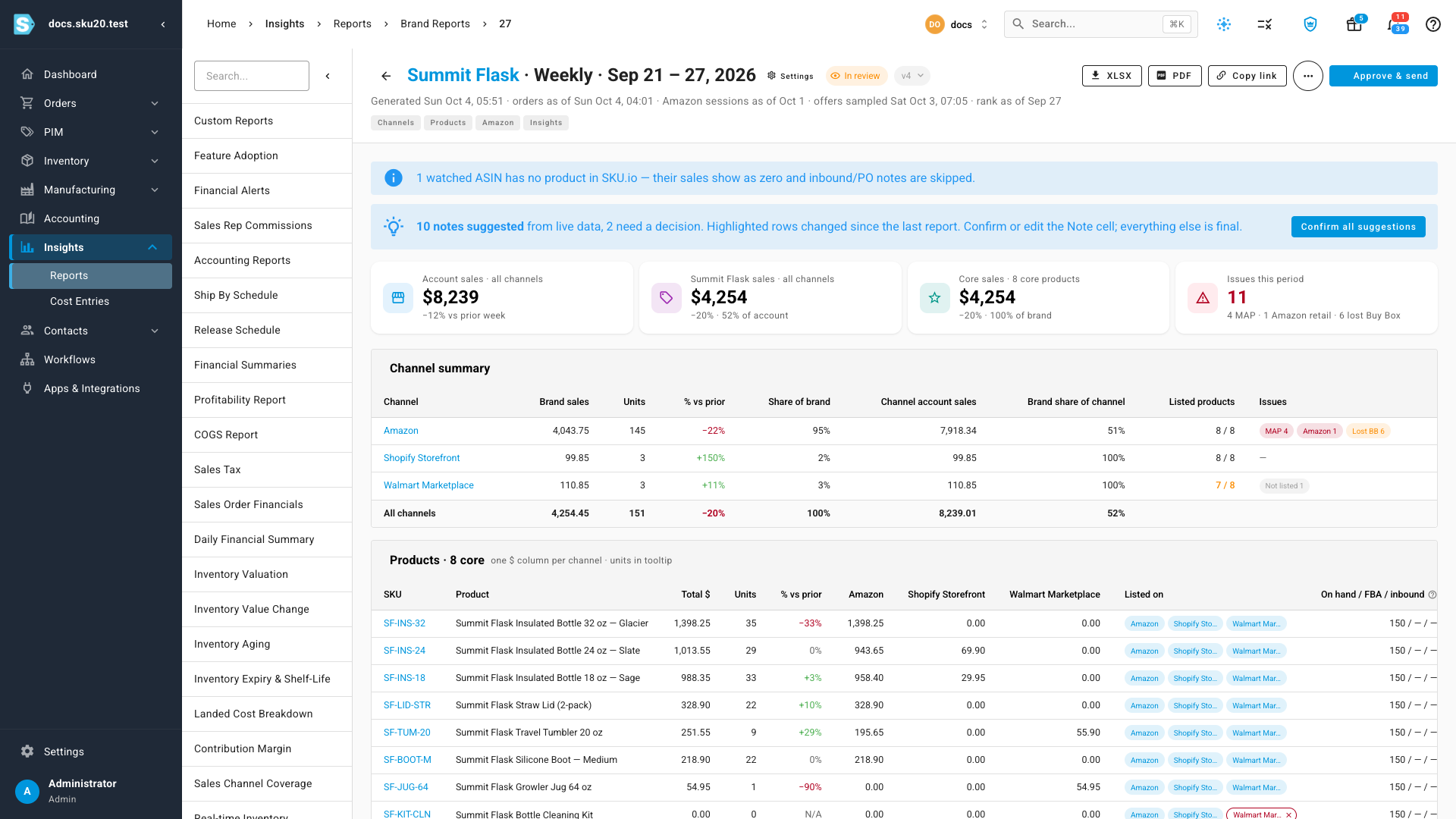Click the SKU.io logo icon
The image size is (1456, 819).
pyautogui.click(x=24, y=24)
